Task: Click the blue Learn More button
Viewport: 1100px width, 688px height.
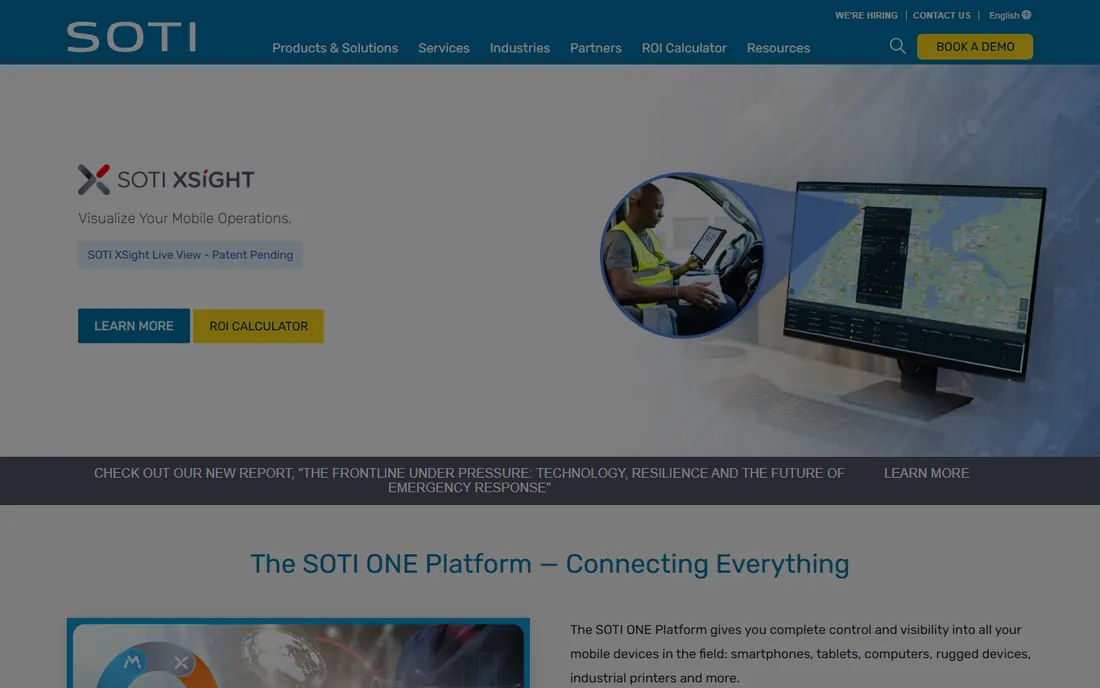Action: pos(133,326)
